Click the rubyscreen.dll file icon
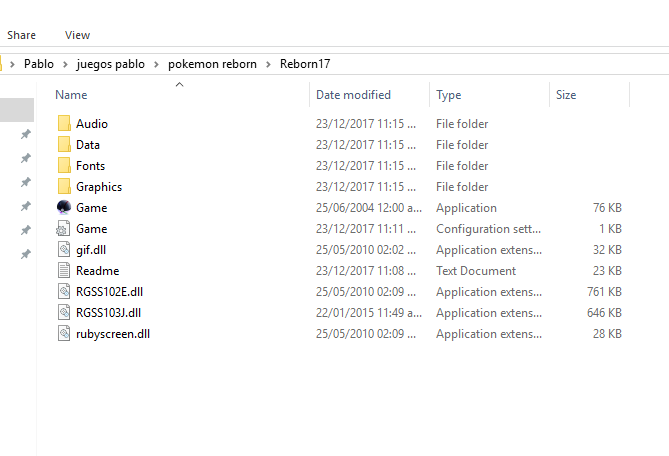 point(64,334)
